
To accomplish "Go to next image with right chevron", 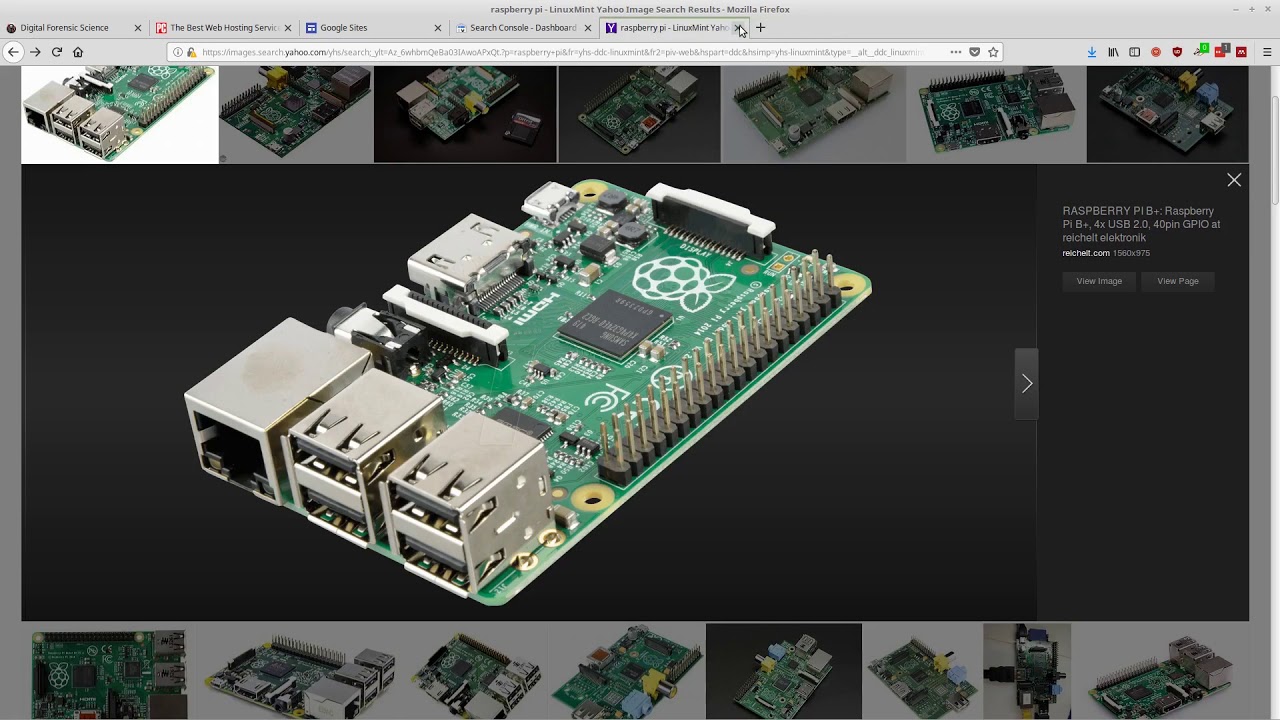I will pyautogui.click(x=1026, y=384).
